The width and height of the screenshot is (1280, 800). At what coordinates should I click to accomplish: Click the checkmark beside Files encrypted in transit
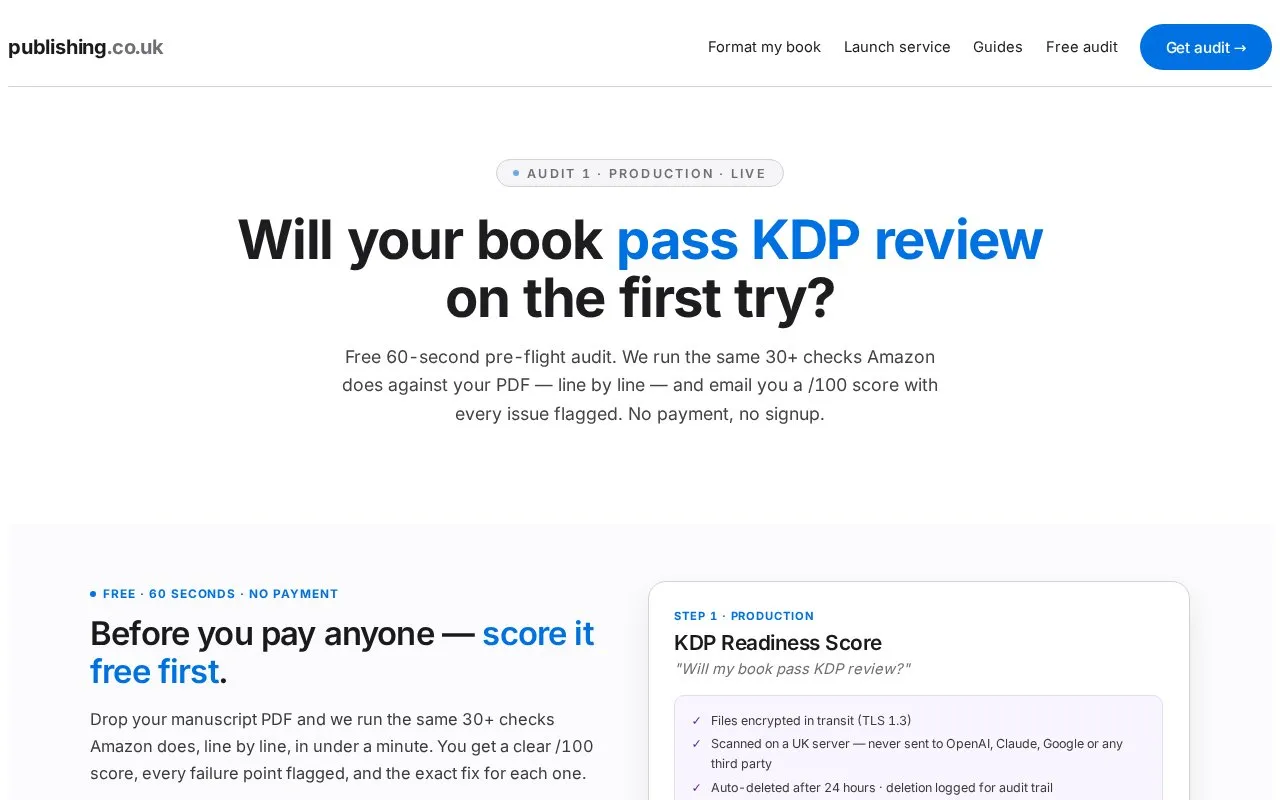(x=697, y=720)
